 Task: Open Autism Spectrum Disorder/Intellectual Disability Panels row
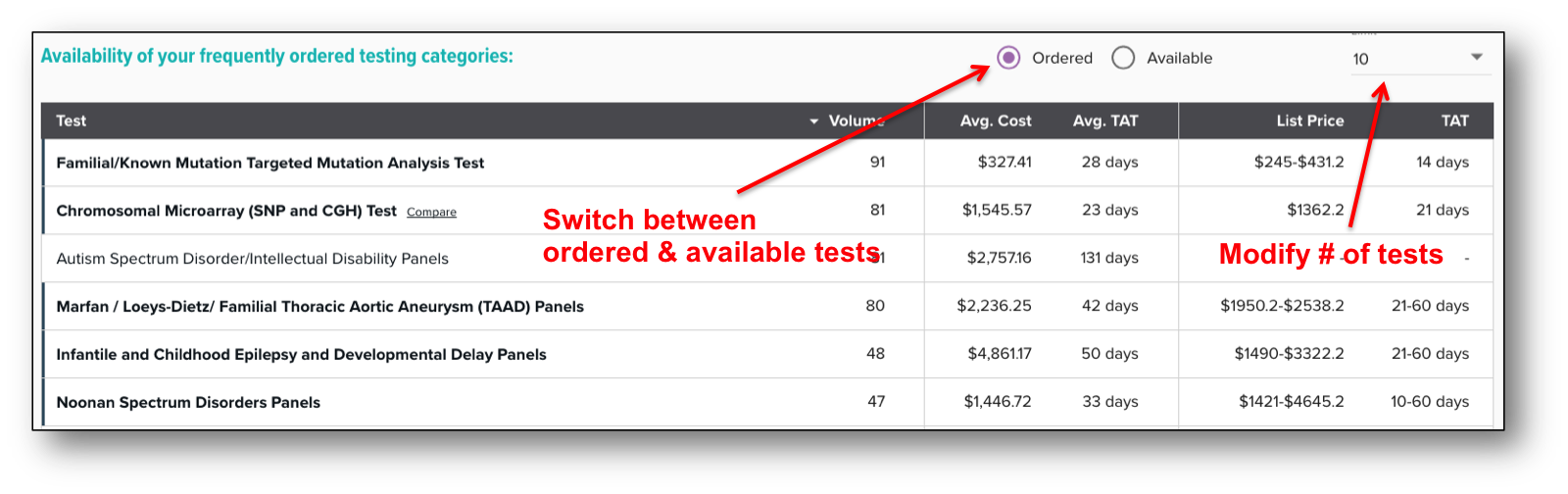pos(252,259)
